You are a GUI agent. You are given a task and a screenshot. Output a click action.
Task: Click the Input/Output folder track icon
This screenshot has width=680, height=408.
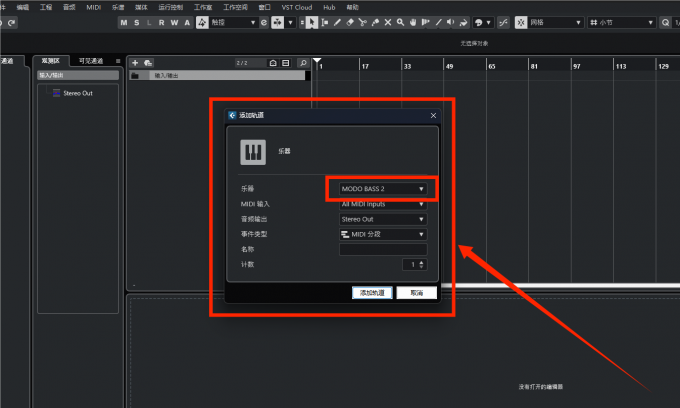click(135, 75)
